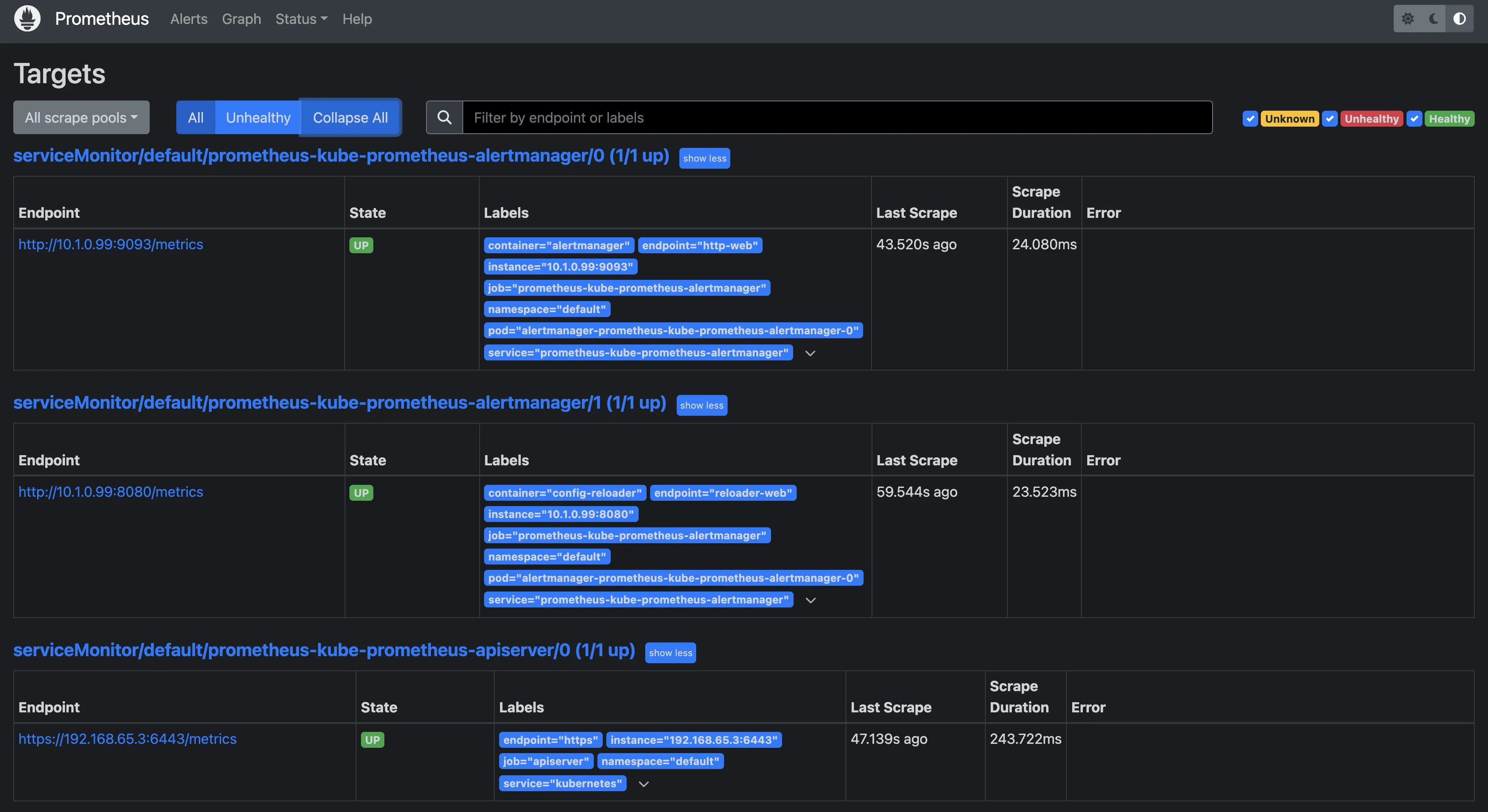
Task: Click the container="alertmanager" label
Action: (559, 245)
